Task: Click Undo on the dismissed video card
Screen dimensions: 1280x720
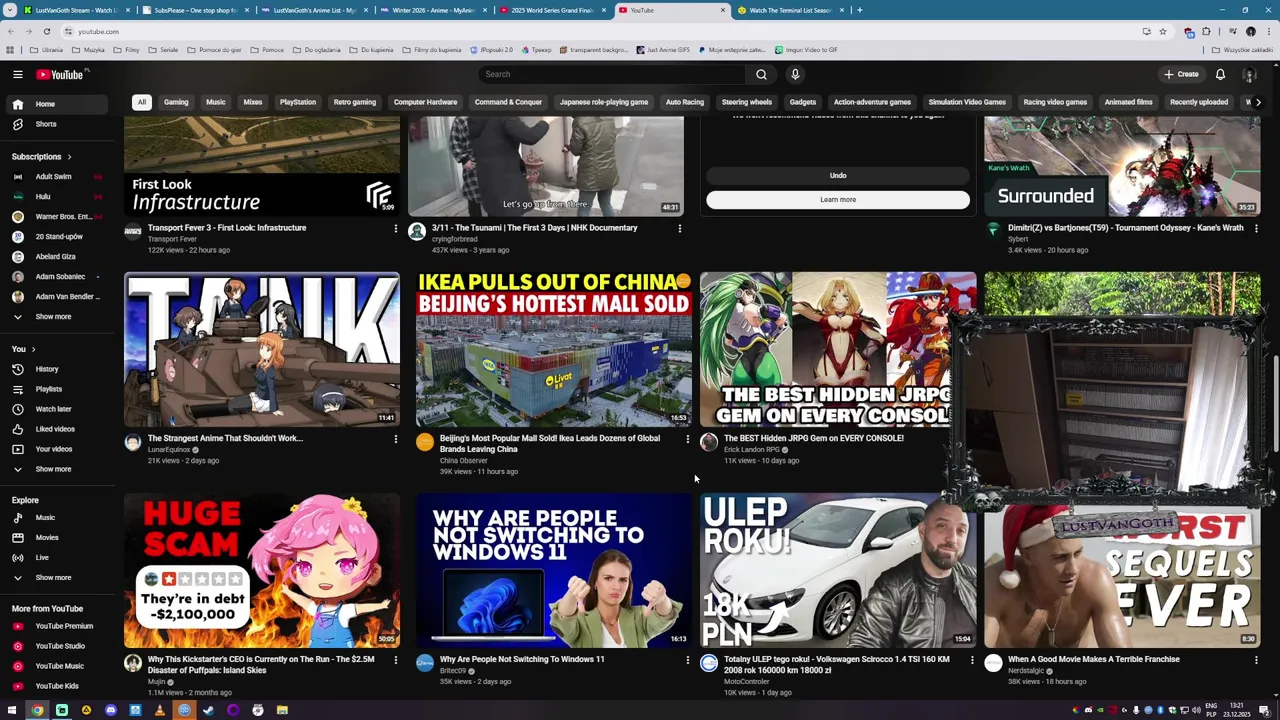Action: 838,176
